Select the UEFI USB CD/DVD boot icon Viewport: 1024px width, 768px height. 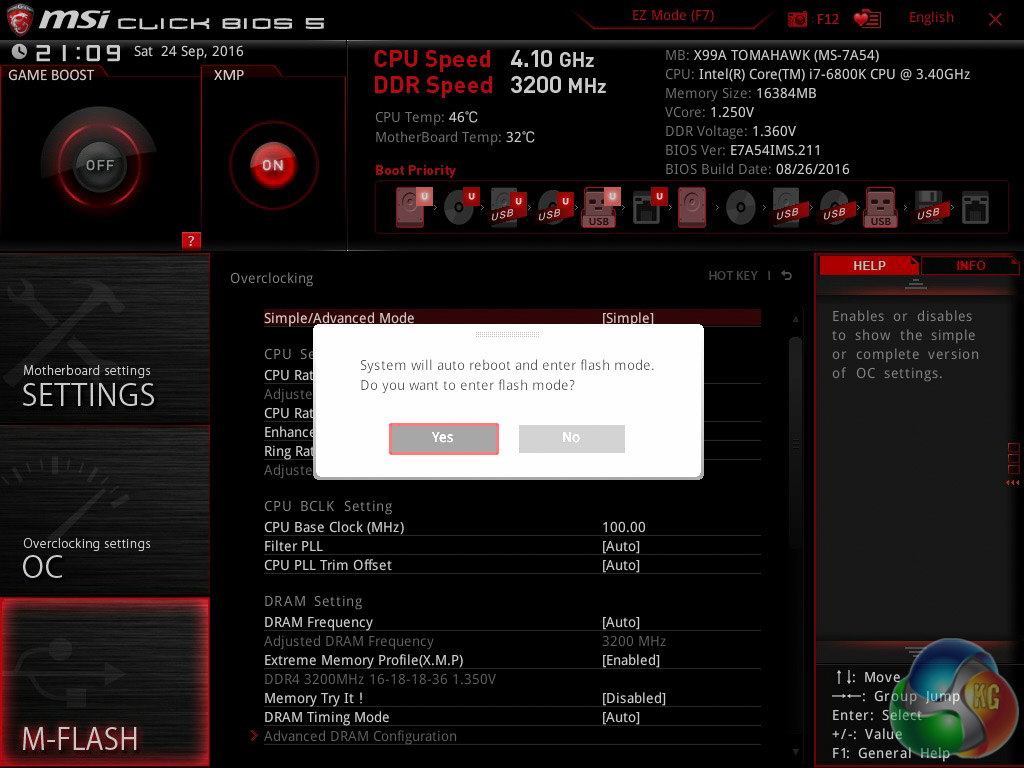[x=555, y=207]
